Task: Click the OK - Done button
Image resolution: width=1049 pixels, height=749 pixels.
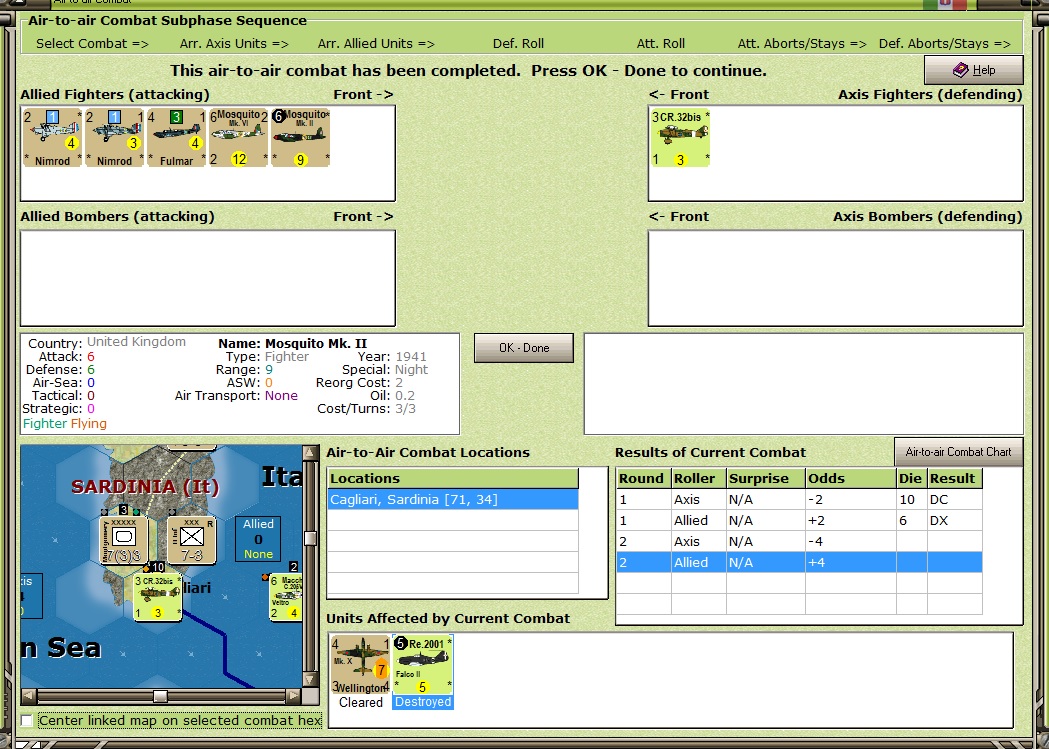Action: (524, 348)
